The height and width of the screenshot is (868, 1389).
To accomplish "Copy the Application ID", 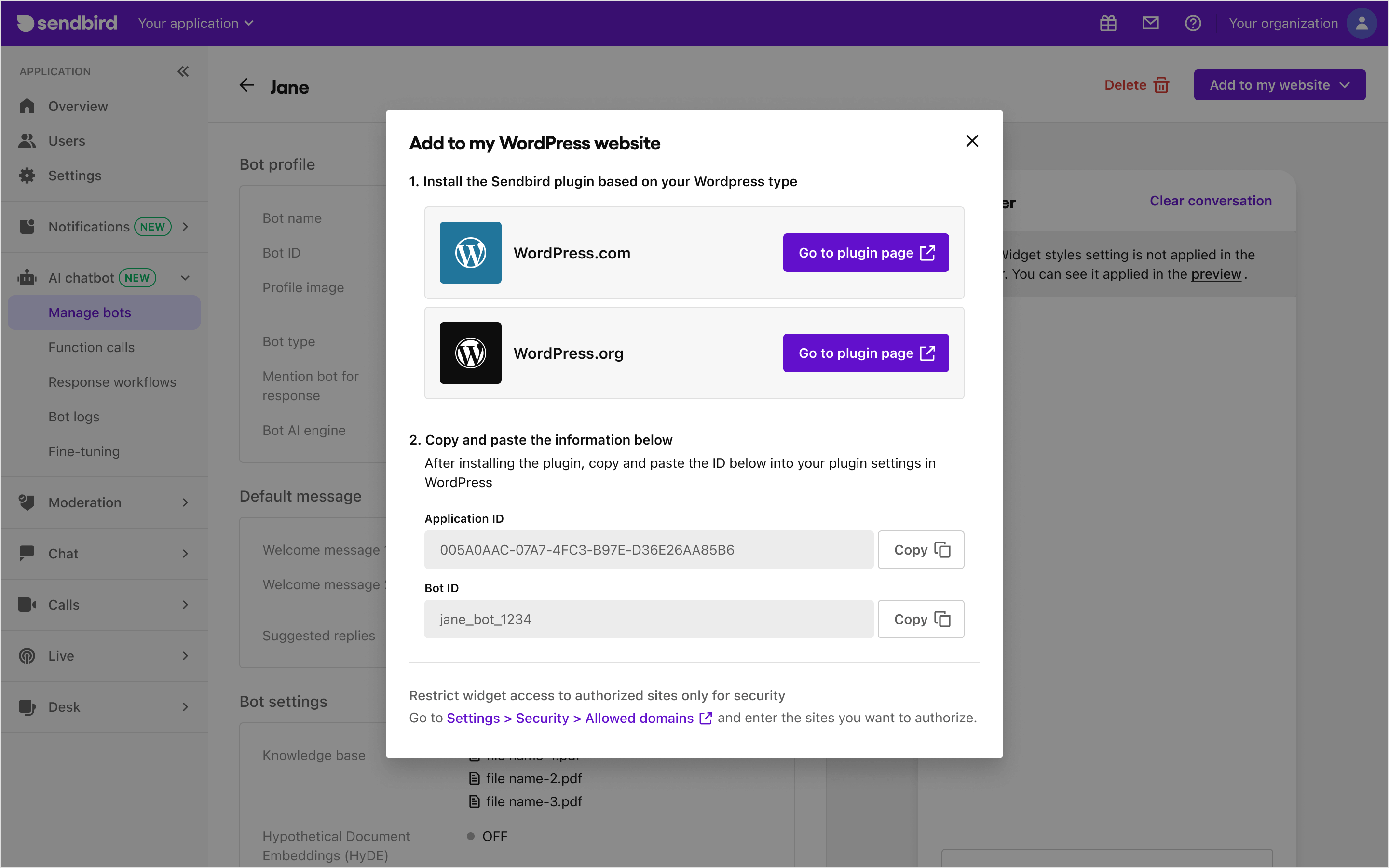I will point(921,550).
